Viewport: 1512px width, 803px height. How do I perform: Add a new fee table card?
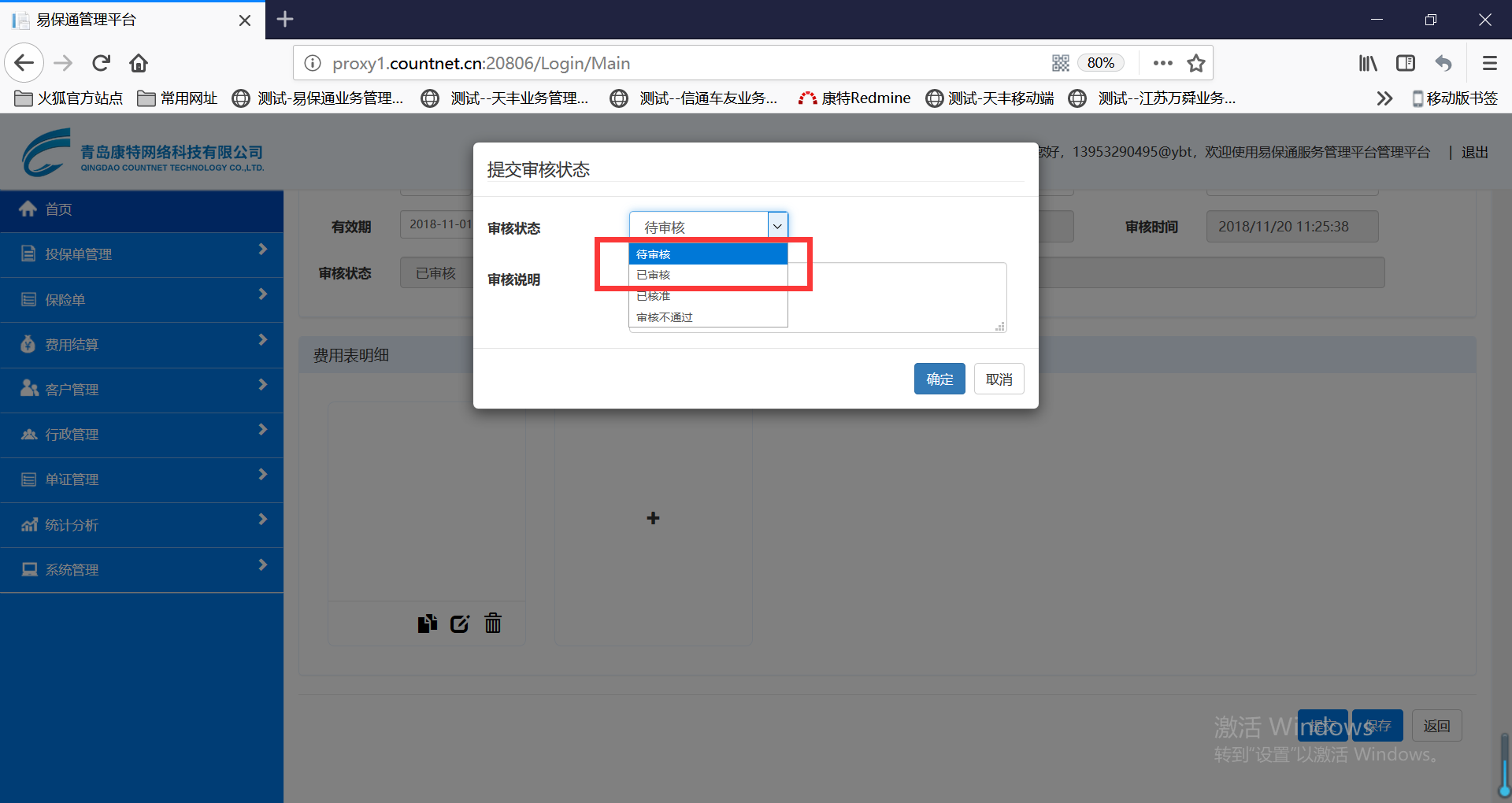click(x=653, y=518)
